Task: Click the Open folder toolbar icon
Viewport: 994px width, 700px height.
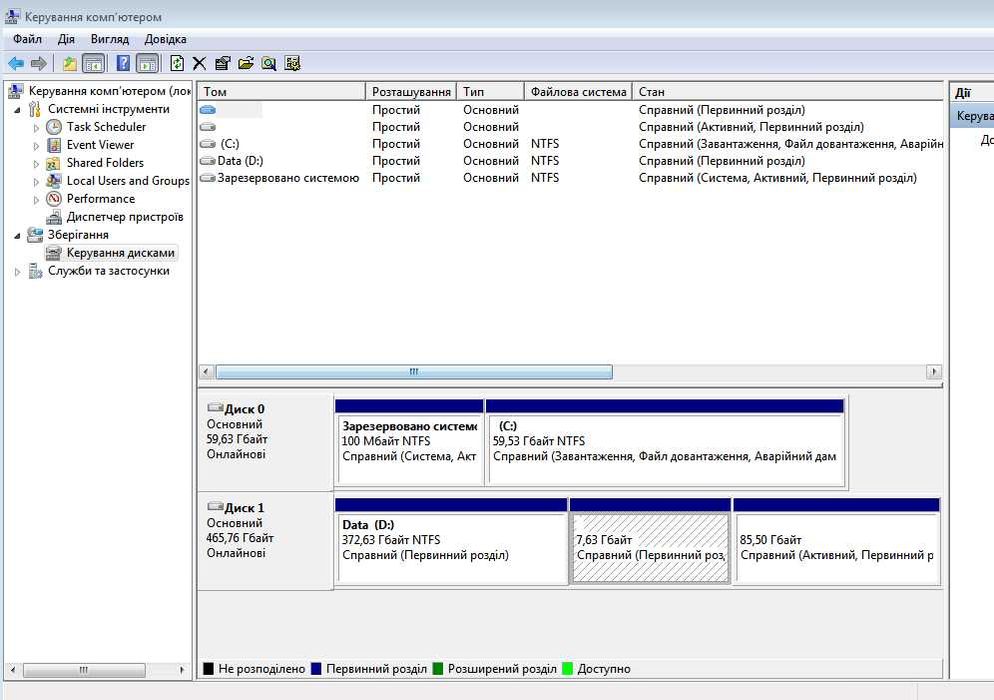Action: coord(246,63)
